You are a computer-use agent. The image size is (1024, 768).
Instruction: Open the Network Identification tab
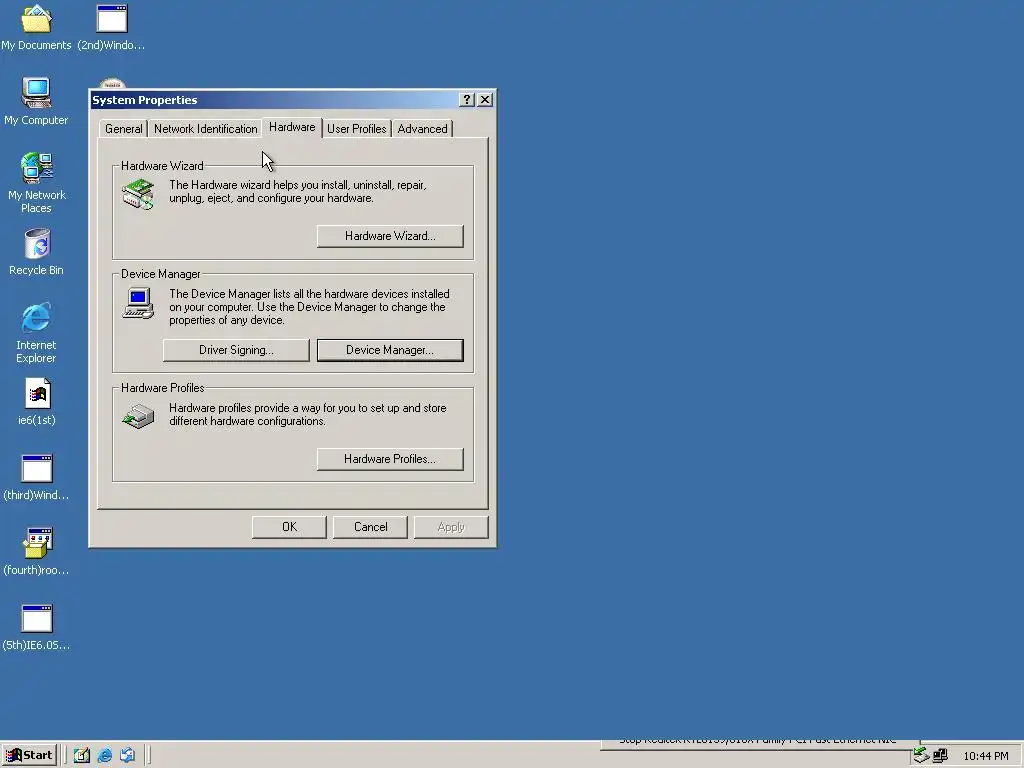click(x=206, y=129)
